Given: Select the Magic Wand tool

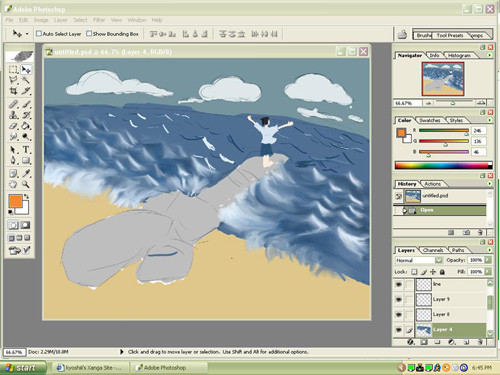Looking at the screenshot, I should tap(26, 80).
